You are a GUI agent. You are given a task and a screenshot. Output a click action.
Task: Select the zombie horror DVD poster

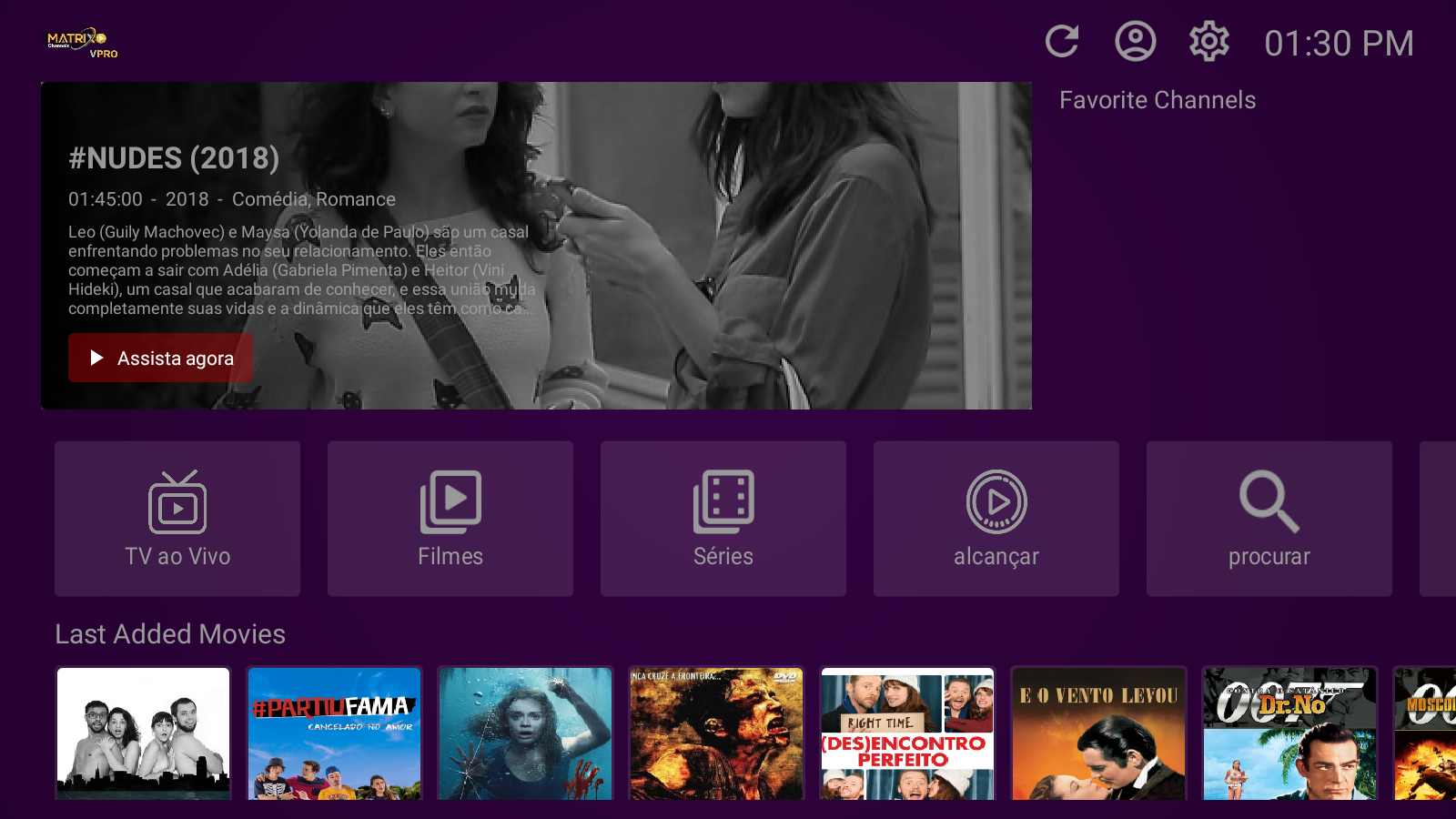tap(716, 733)
